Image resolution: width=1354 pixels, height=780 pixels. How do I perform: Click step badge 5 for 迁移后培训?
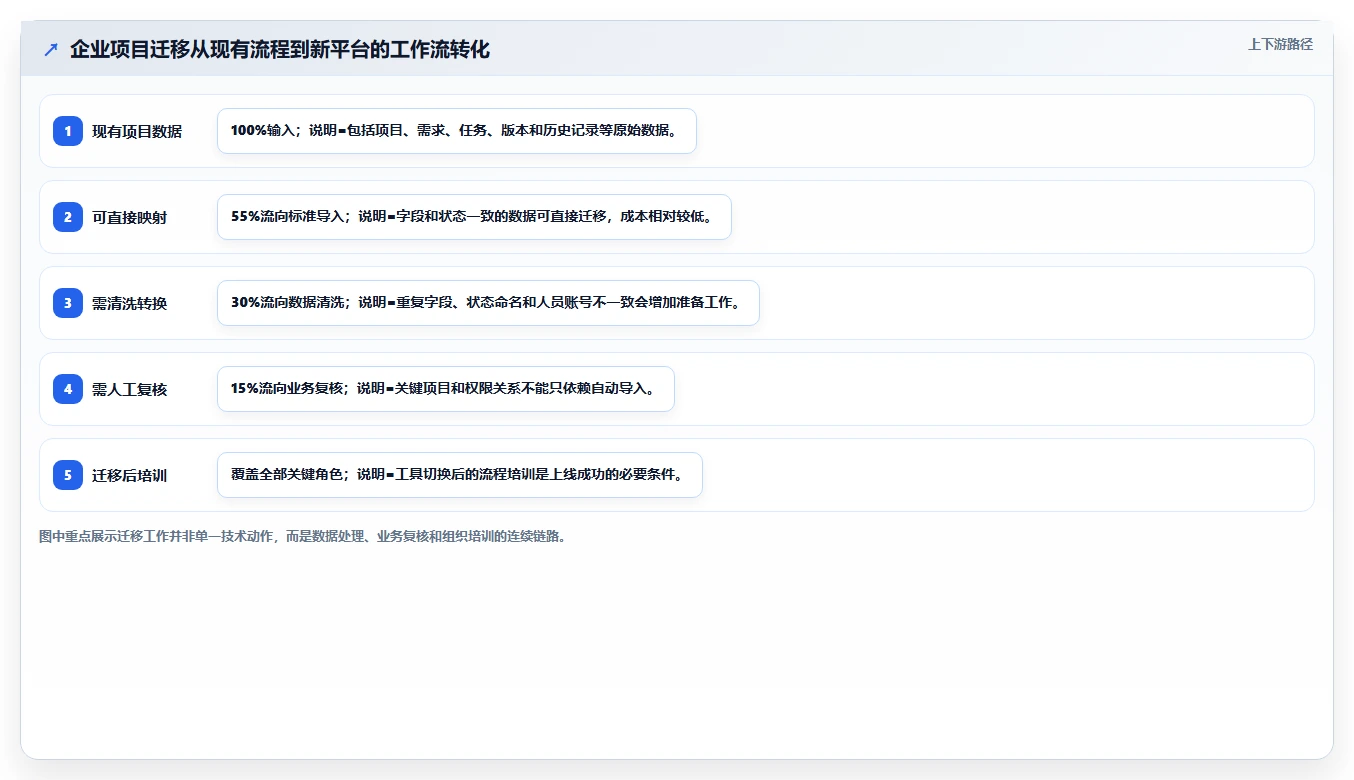[68, 475]
